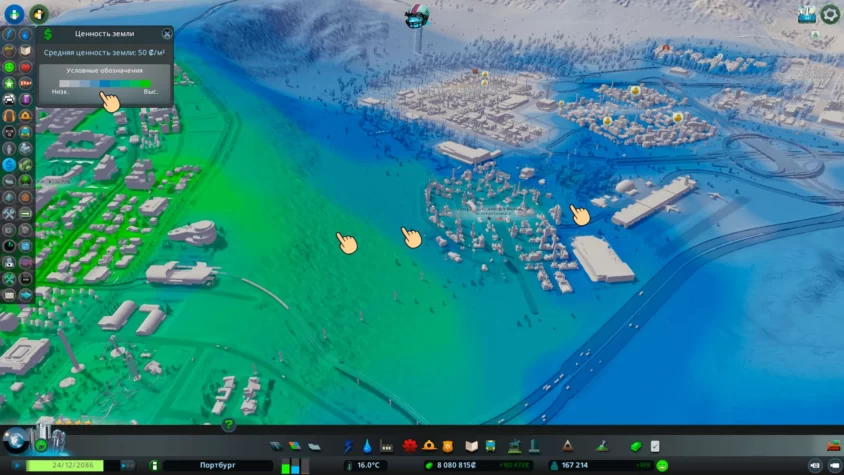Show Pollution purple barrel info view
Image resolution: width=844 pixels, height=475 pixels.
click(25, 100)
